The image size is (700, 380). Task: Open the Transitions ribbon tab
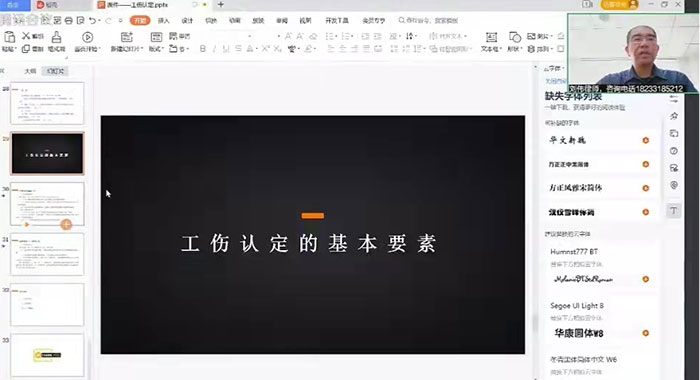point(211,21)
